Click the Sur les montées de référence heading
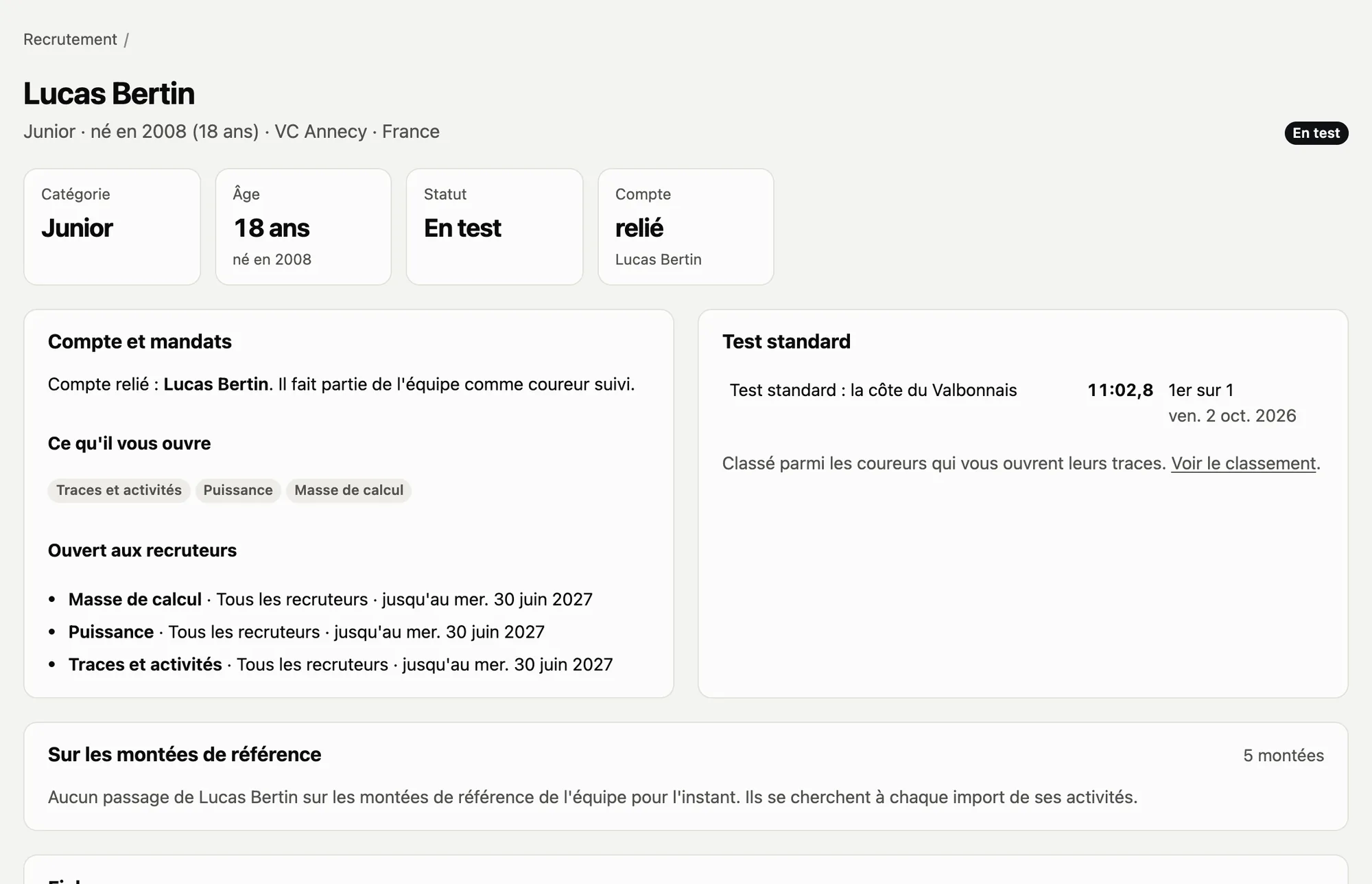This screenshot has width=1372, height=884. [185, 755]
